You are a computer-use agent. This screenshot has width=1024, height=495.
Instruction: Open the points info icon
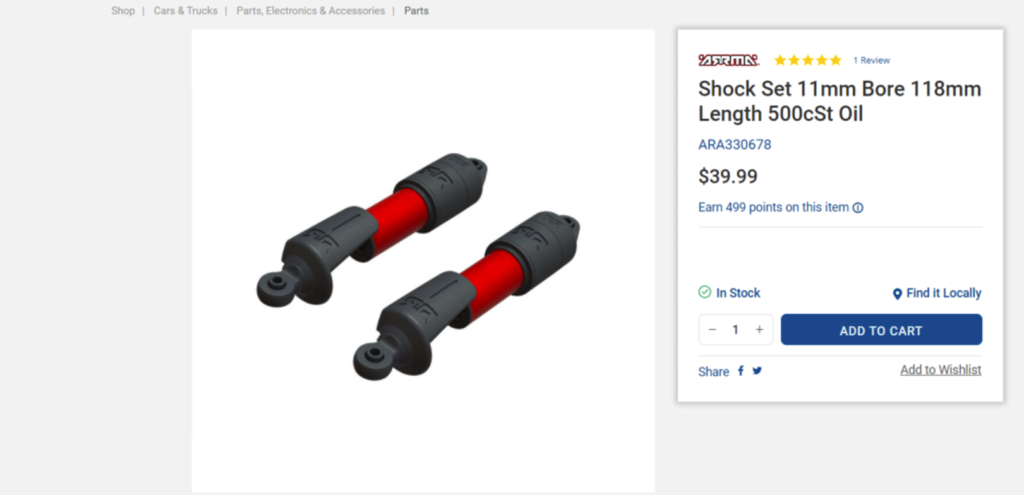858,208
